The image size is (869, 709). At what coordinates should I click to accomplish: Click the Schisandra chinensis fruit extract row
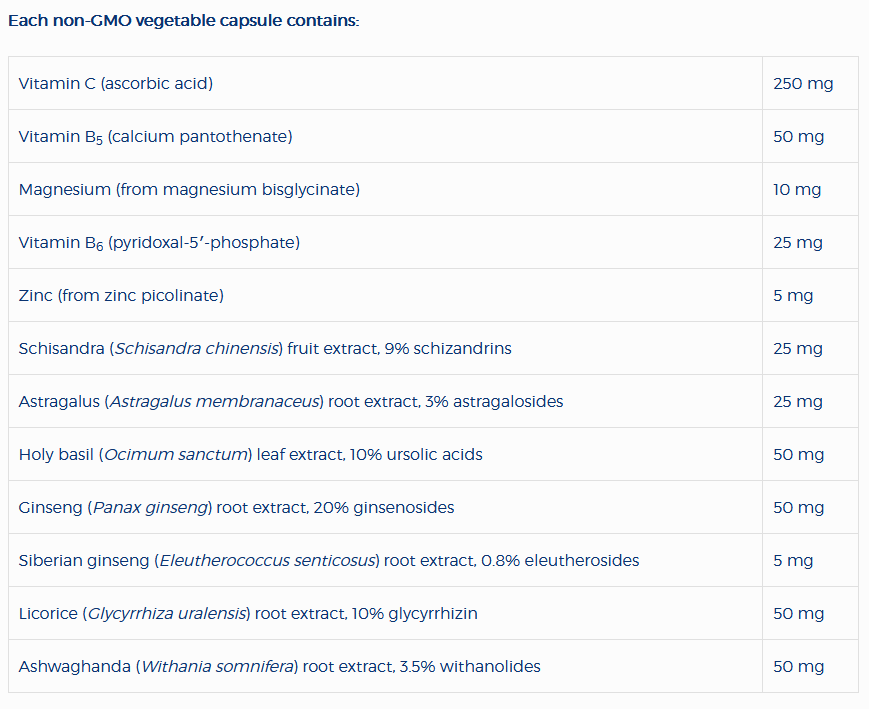265,348
